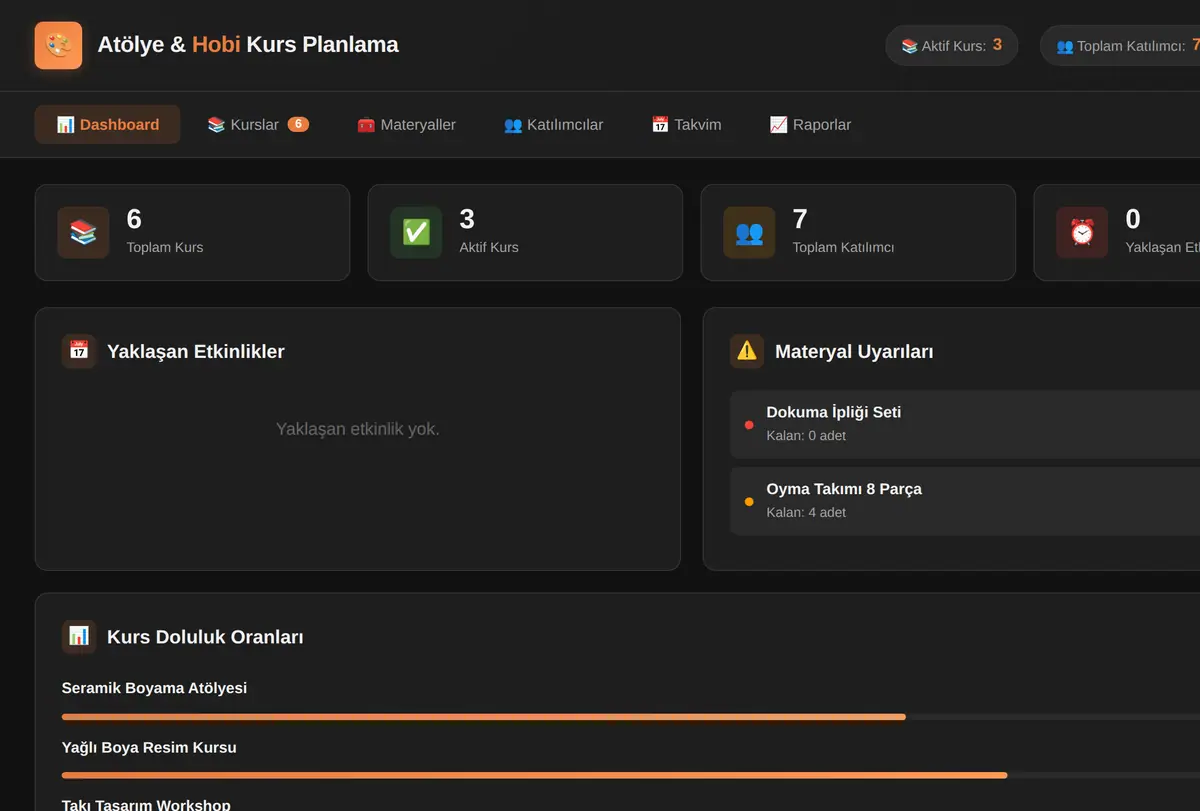Viewport: 1200px width, 811px height.
Task: Open the Dokuma İpliği Seti warning item
Action: 965,424
